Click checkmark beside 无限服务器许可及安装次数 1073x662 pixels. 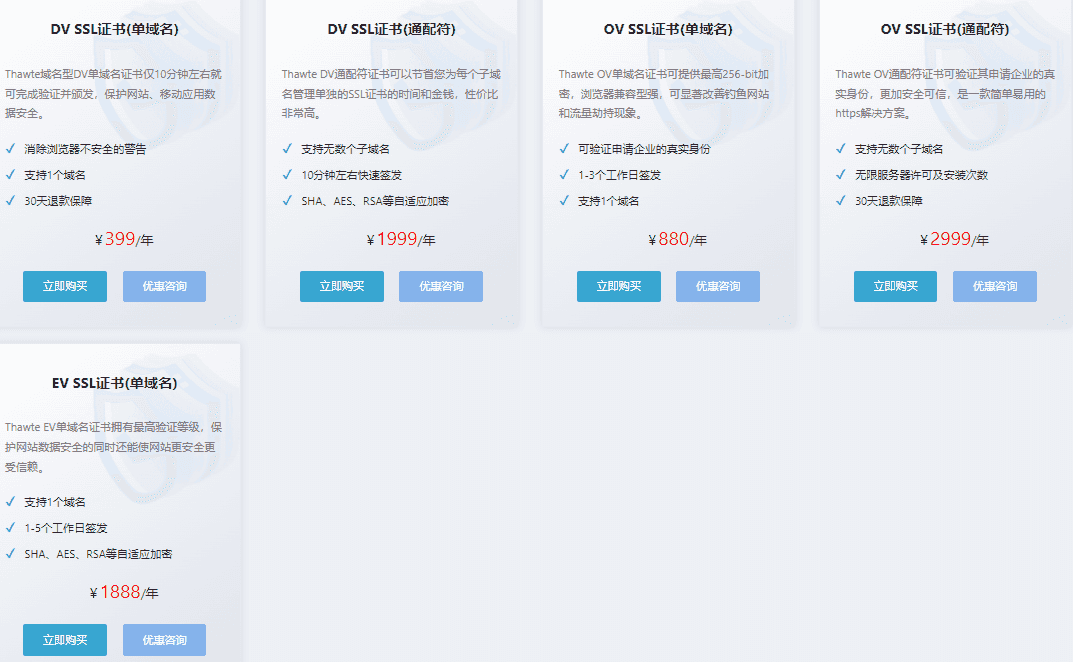[x=841, y=175]
